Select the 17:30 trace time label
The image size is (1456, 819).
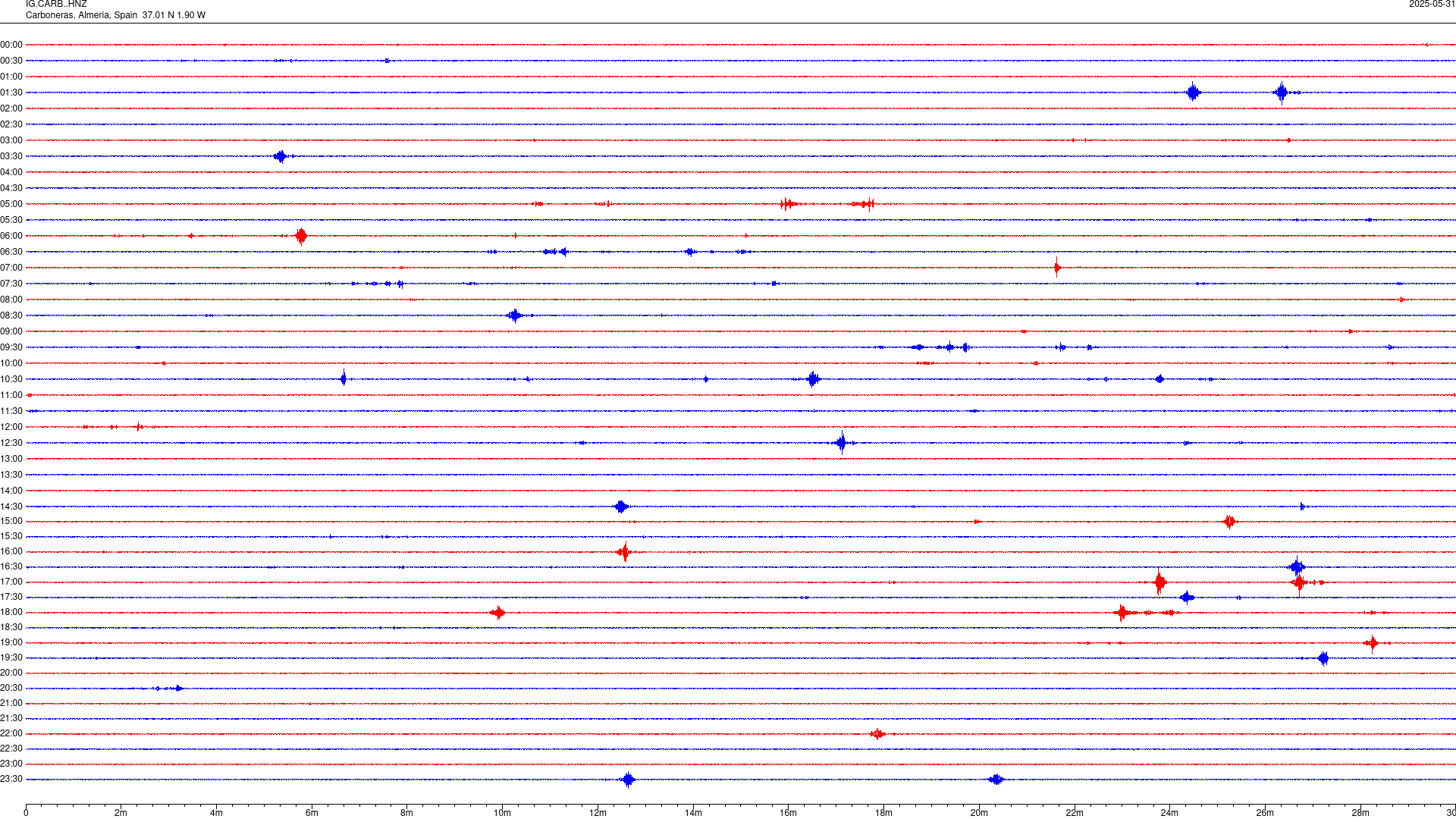[11, 597]
